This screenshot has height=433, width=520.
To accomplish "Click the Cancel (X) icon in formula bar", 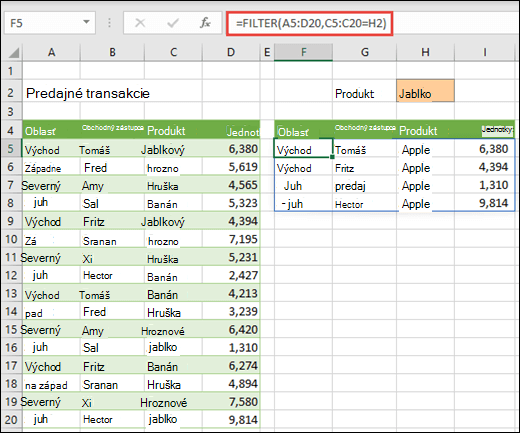I will [140, 23].
